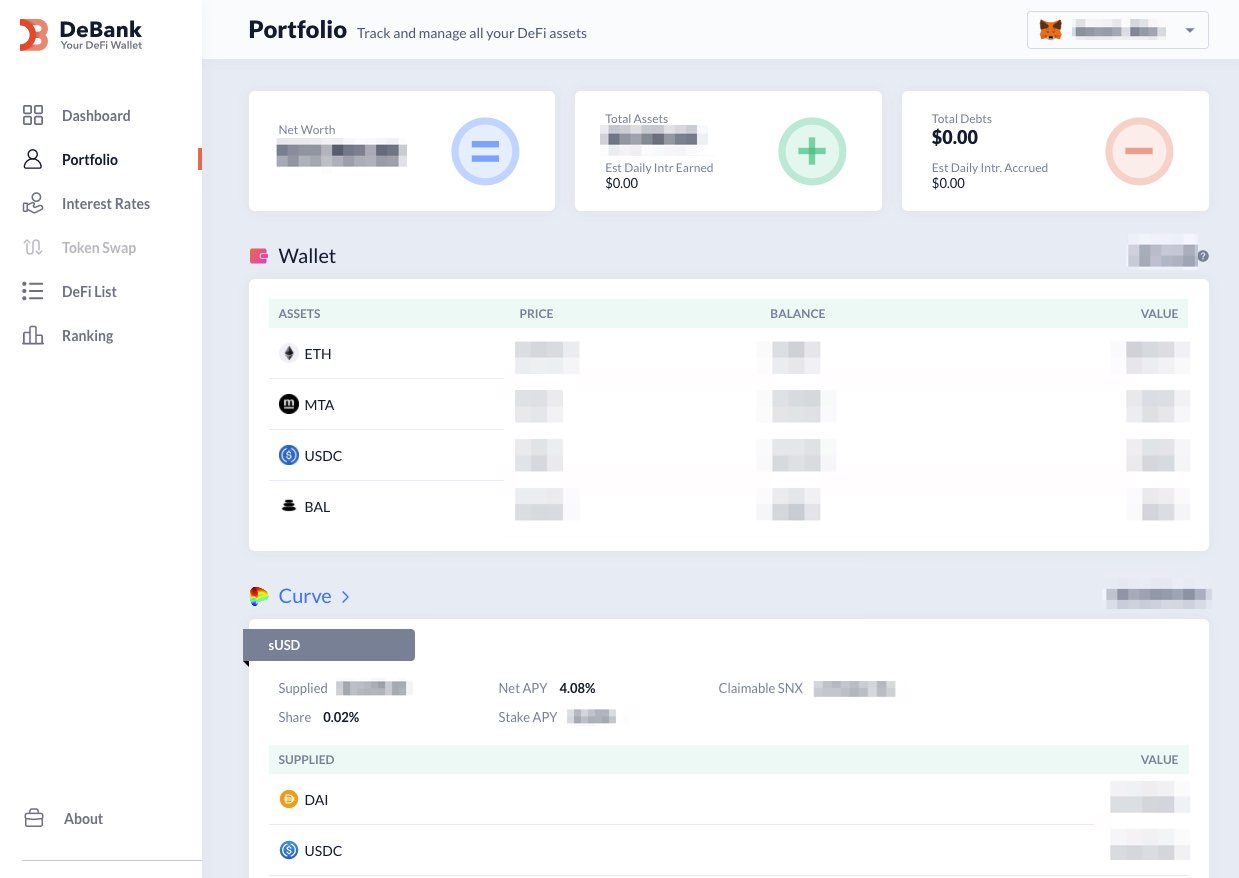Click the MTA token icon
Viewport: 1239px width, 878px height.
(x=288, y=404)
